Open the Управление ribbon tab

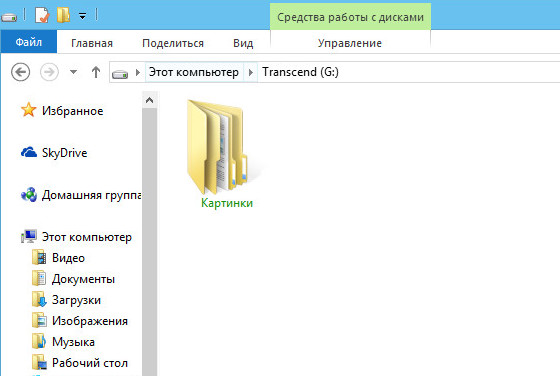(x=350, y=43)
